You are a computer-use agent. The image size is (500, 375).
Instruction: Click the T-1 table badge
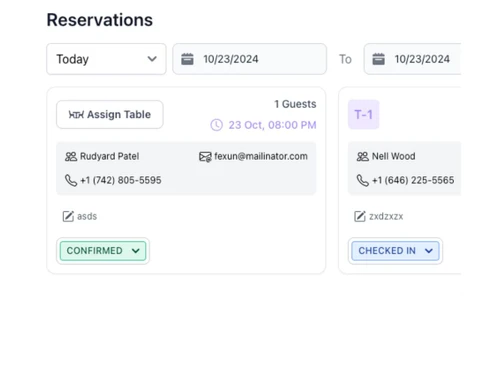coord(363,115)
